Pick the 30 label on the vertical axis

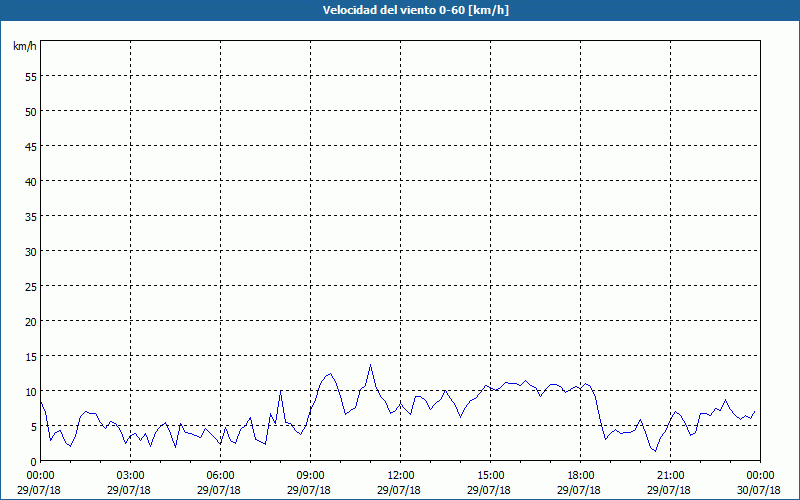tap(31, 252)
